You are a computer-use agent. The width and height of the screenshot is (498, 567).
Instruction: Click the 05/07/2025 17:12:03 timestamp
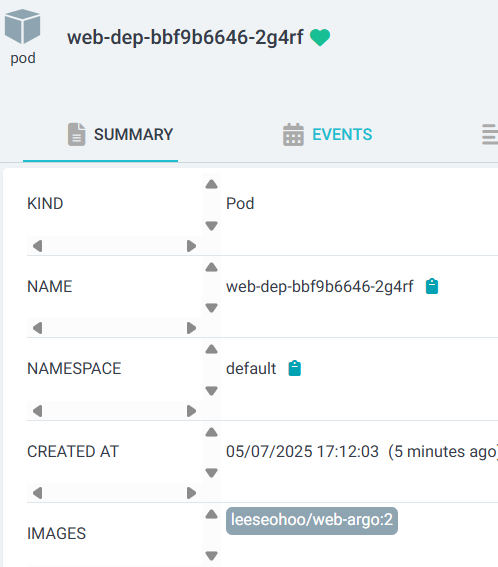(302, 452)
